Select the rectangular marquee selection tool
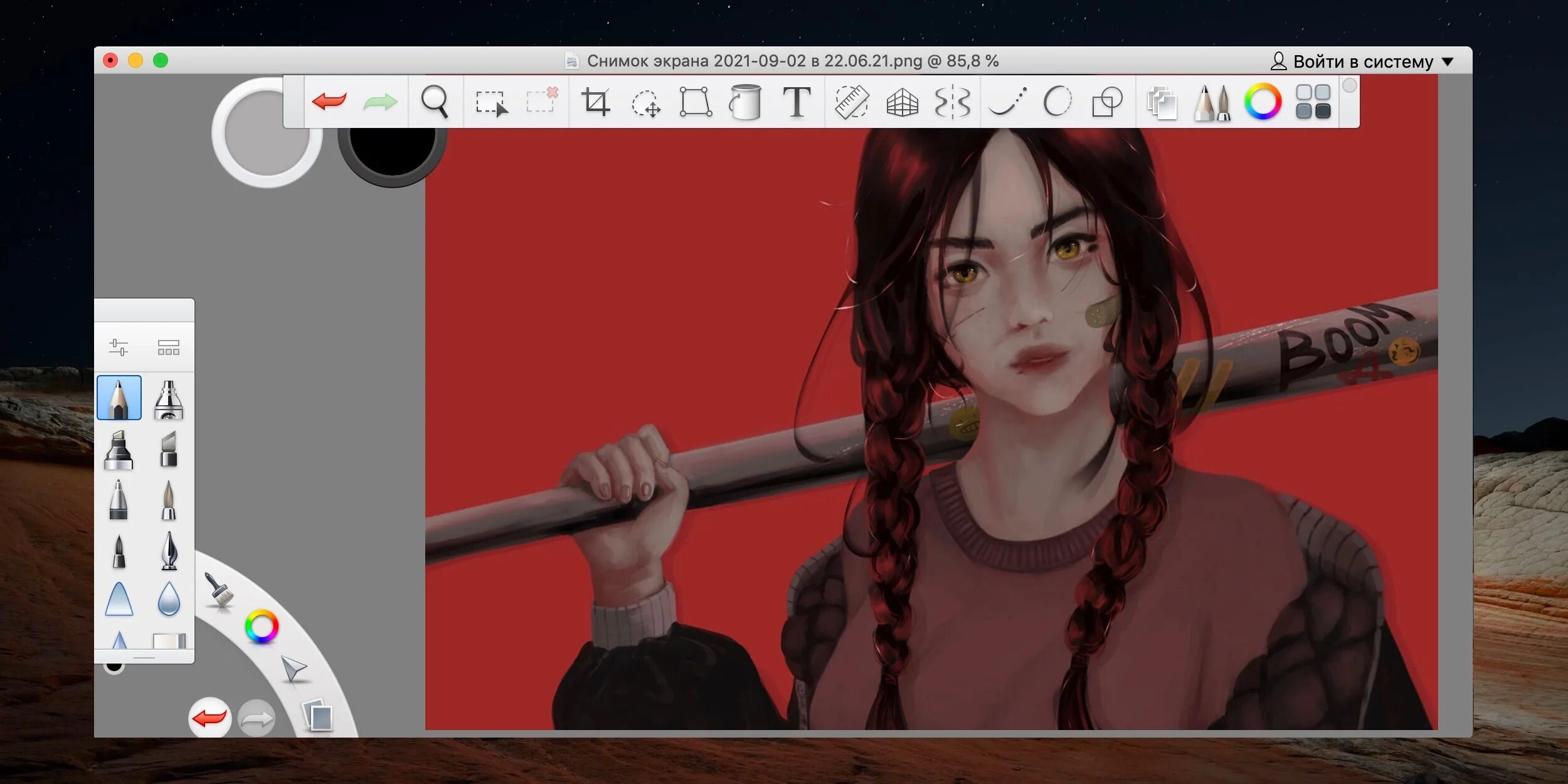This screenshot has height=784, width=1568. pyautogui.click(x=490, y=103)
